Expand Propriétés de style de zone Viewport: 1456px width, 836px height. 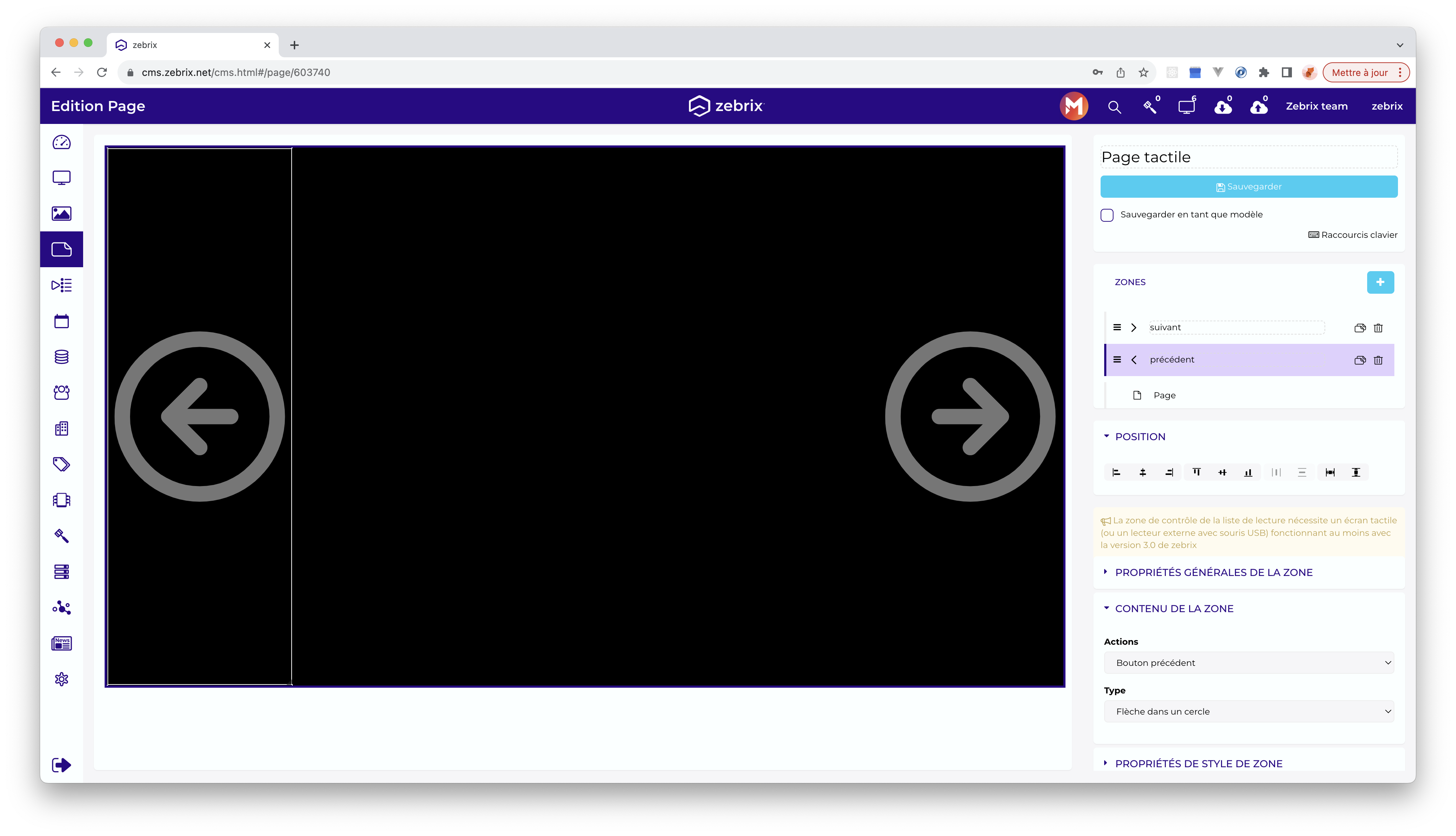[x=1198, y=764]
